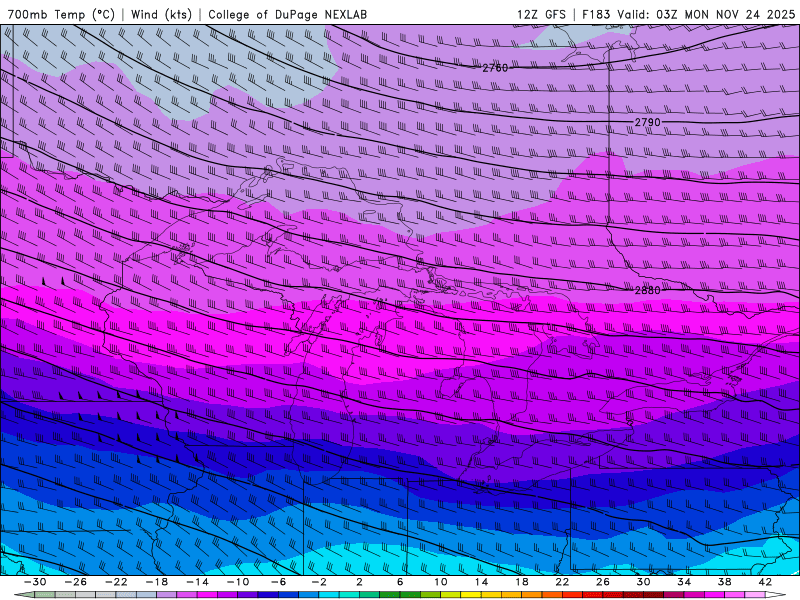This screenshot has width=800, height=600.
Task: Click 'College of DuPage NEXLAB' header text
Action: [x=287, y=14]
